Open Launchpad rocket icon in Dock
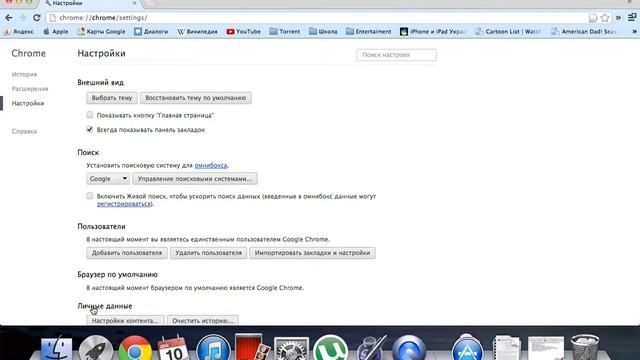The width and height of the screenshot is (640, 360). coord(96,348)
